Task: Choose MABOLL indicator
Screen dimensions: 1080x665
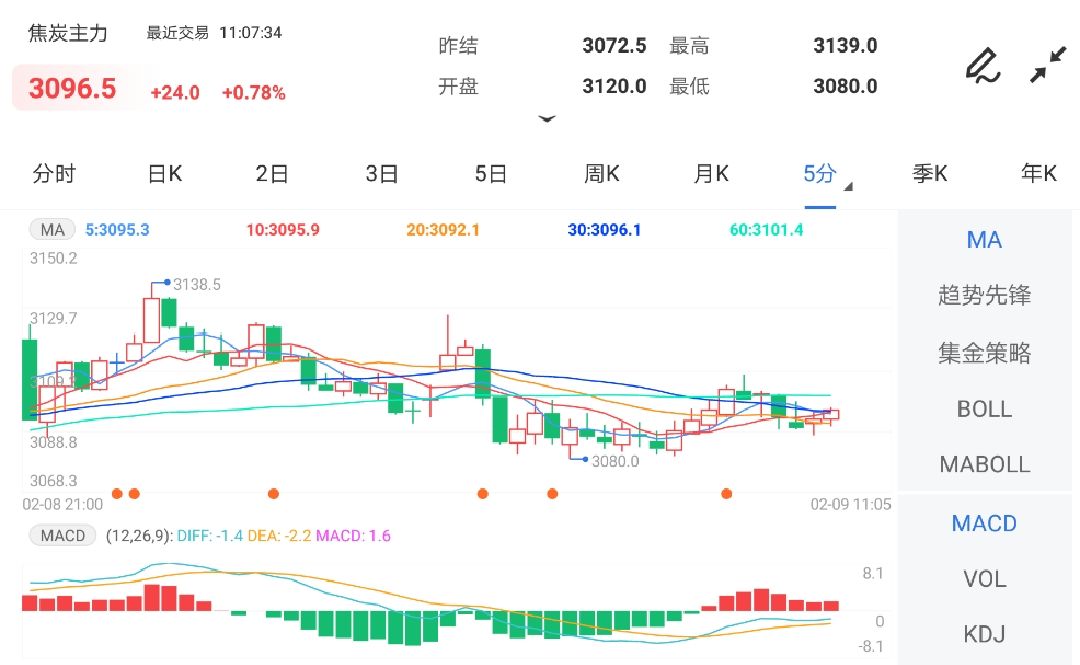Action: click(984, 464)
